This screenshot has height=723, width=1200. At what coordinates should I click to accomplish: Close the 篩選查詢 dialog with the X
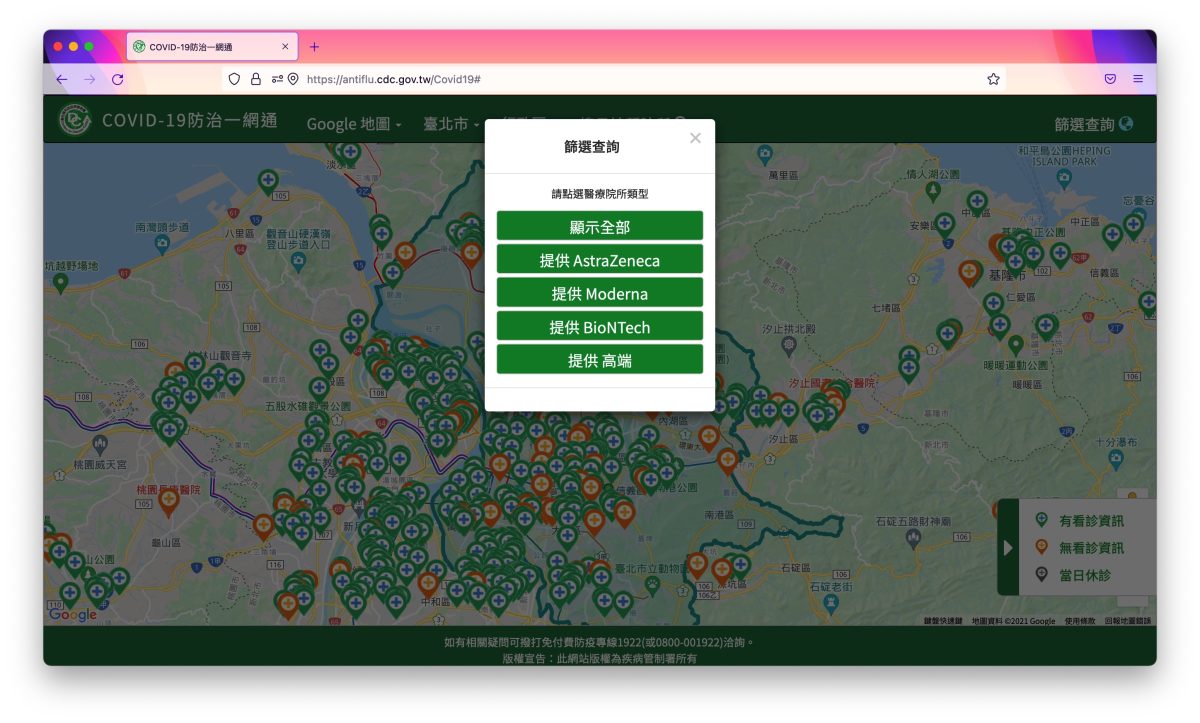coord(695,138)
